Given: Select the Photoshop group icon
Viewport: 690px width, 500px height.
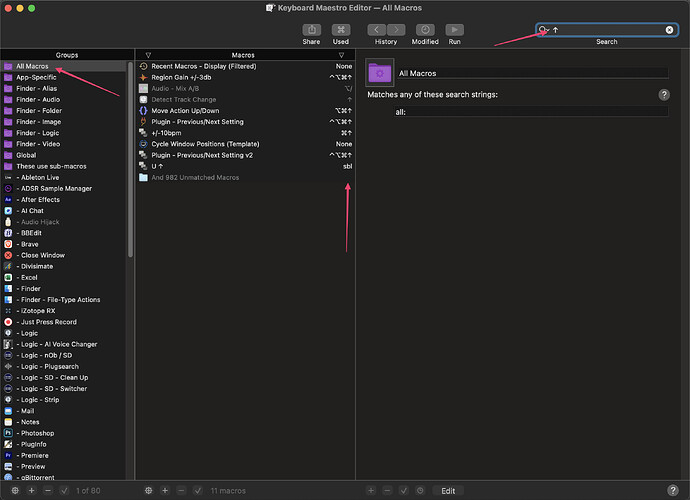Looking at the screenshot, I should point(8,433).
